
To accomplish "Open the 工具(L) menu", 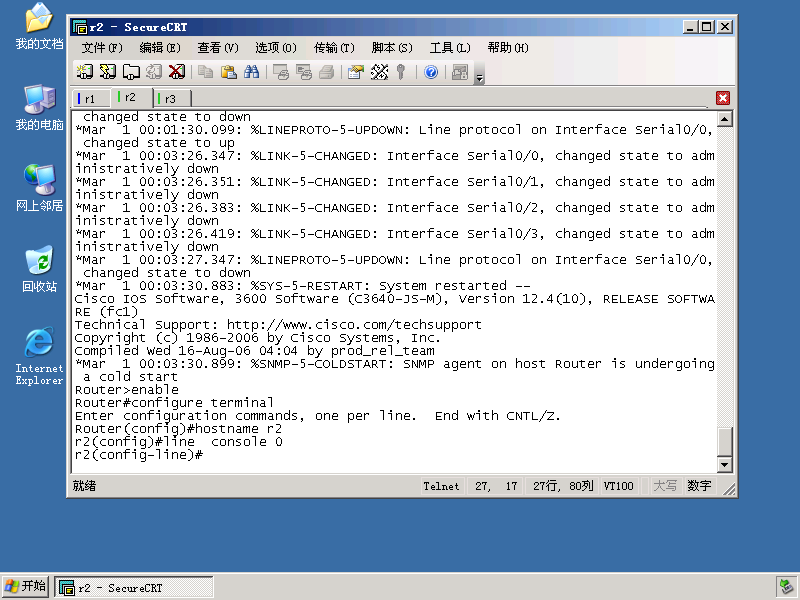I will (x=450, y=48).
